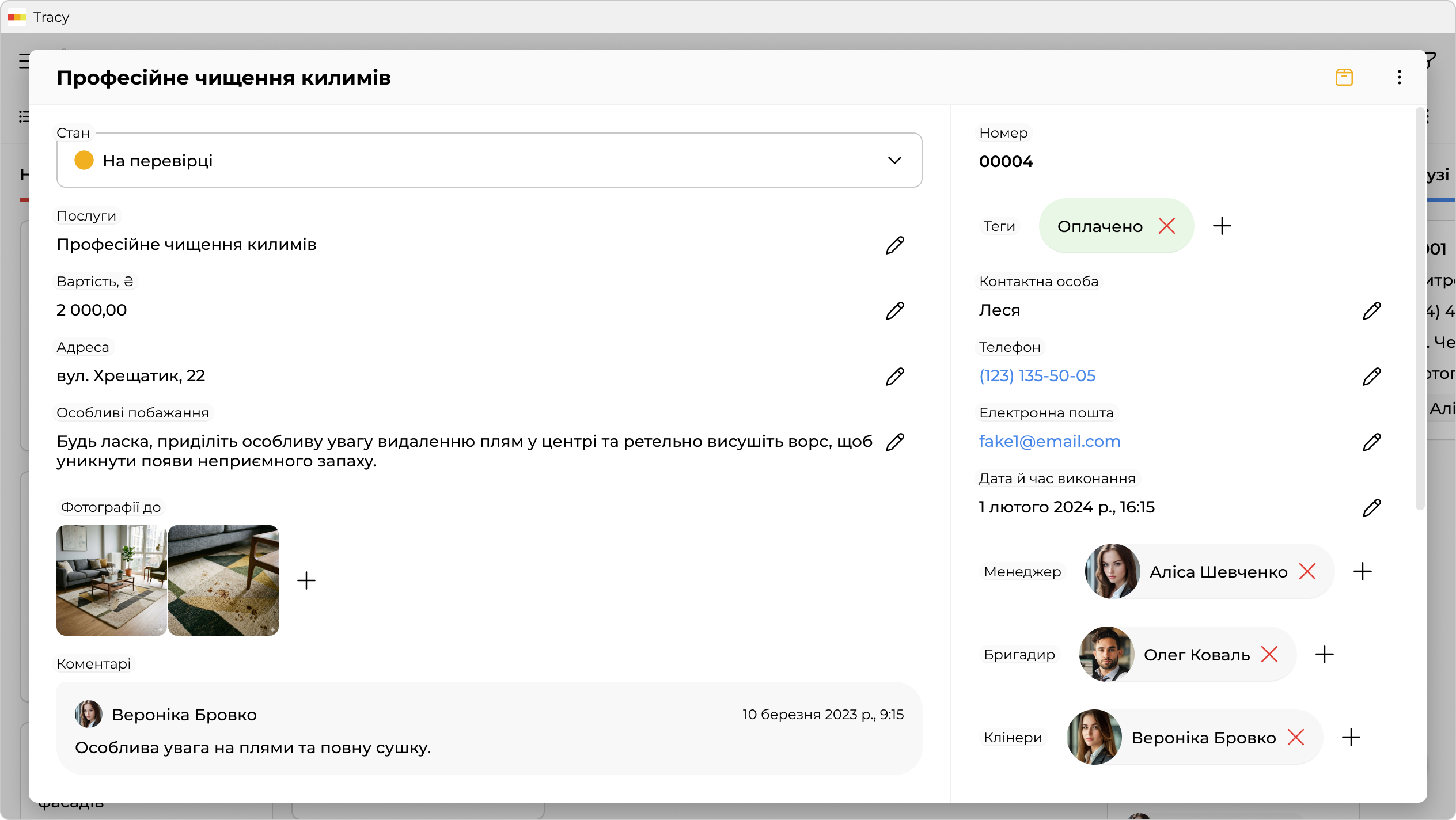Edit the Вартість value 2 000,00
1456x820 pixels.
click(894, 311)
